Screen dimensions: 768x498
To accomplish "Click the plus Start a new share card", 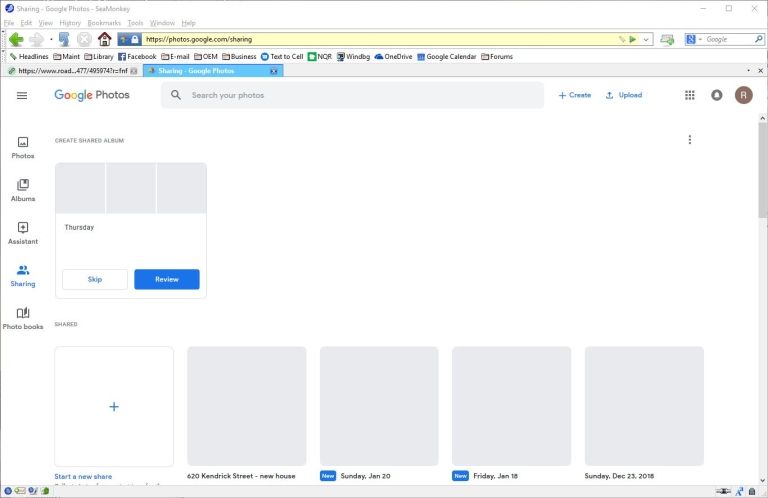I will (x=114, y=406).
